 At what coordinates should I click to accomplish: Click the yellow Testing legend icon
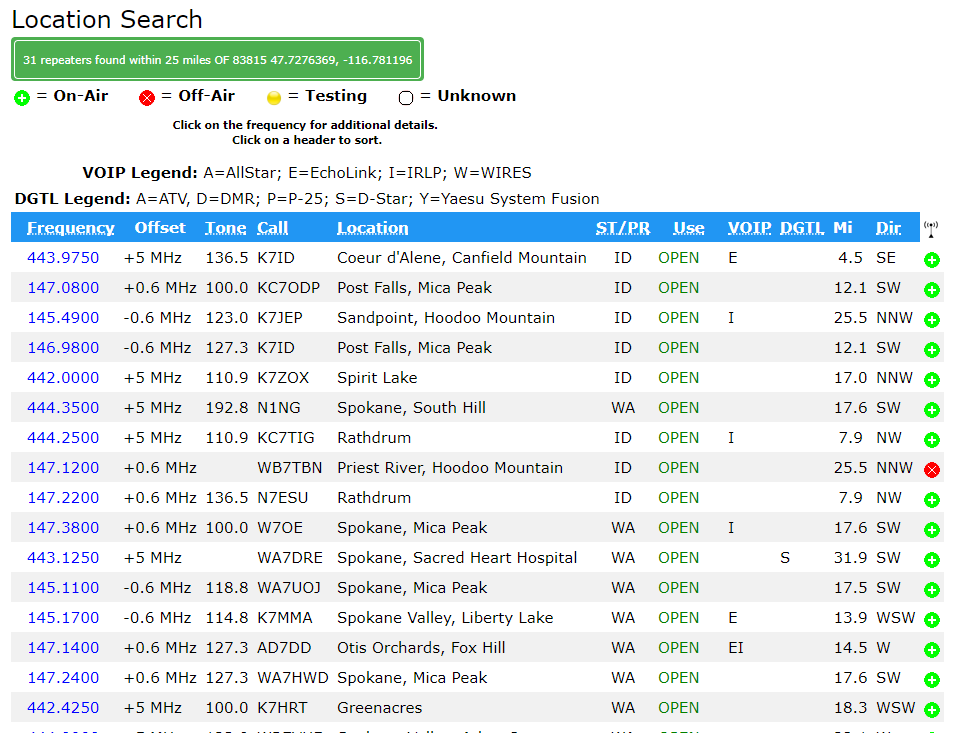[274, 98]
